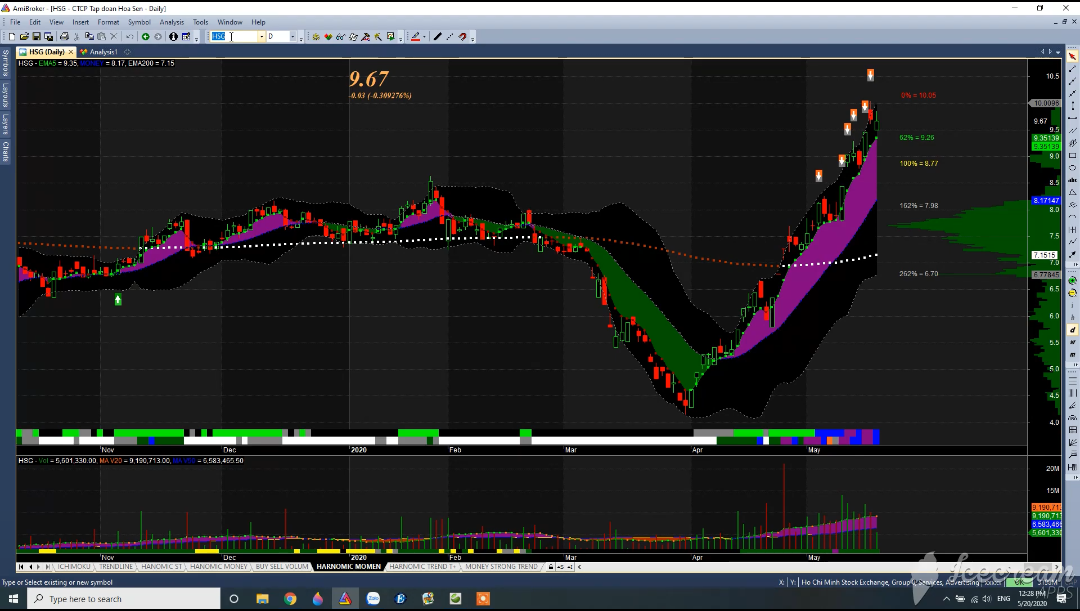Select the rectangle drawing tool
Viewport: 1080px width, 611px height.
[1072, 156]
